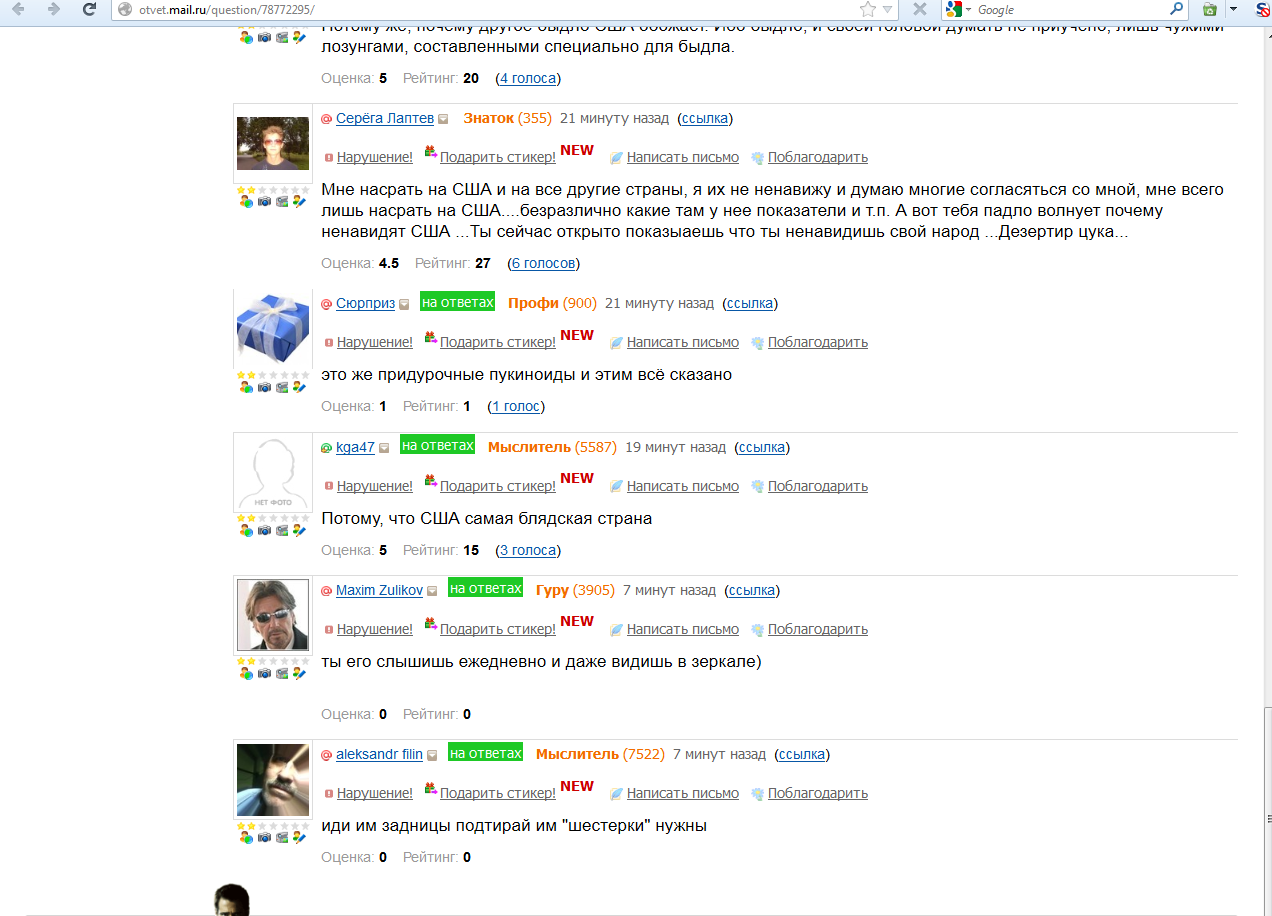Open Maxim Zulikov's avatar photo
The height and width of the screenshot is (916, 1272).
pos(273,615)
